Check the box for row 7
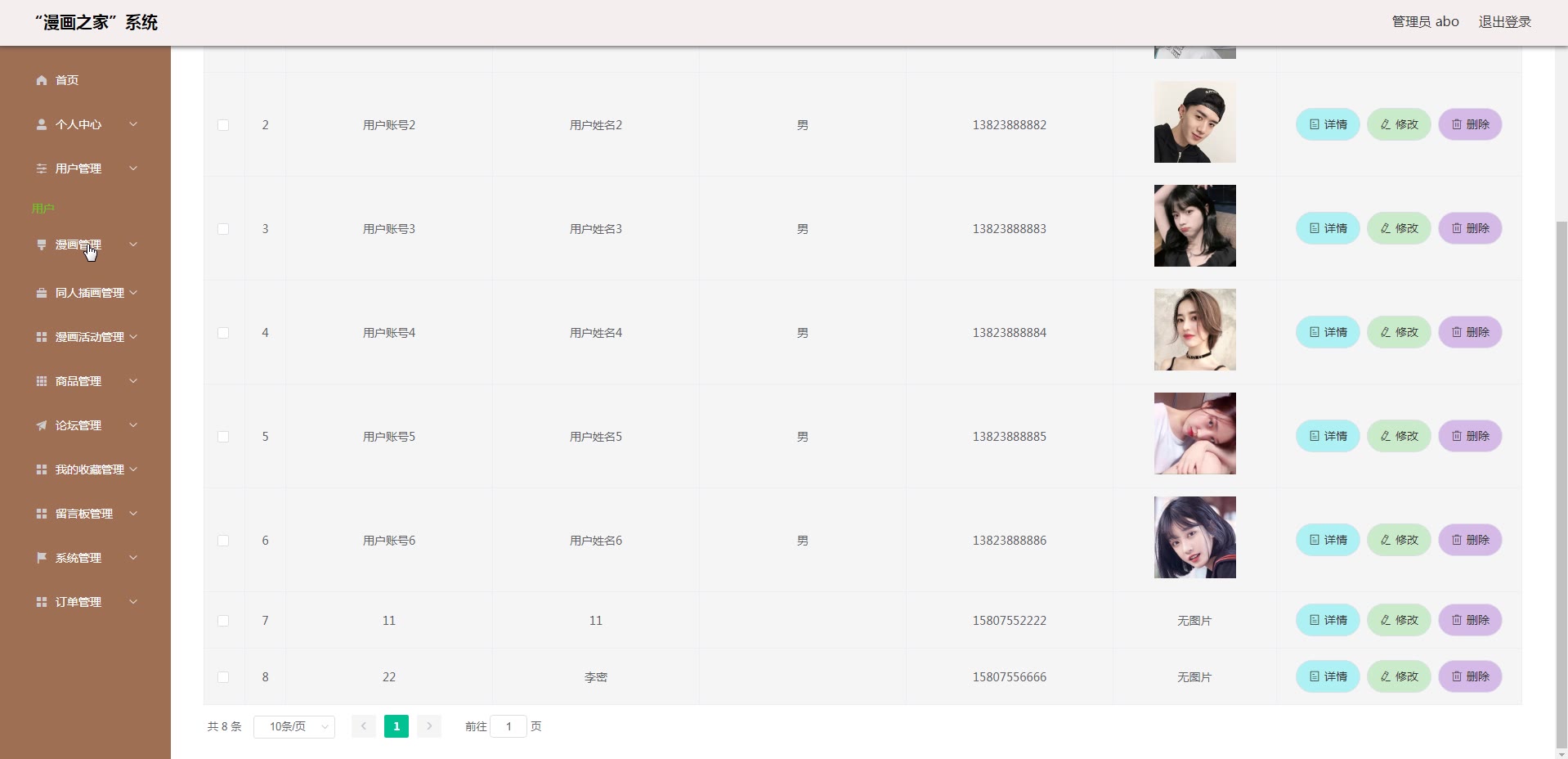The height and width of the screenshot is (759, 1568). [223, 621]
